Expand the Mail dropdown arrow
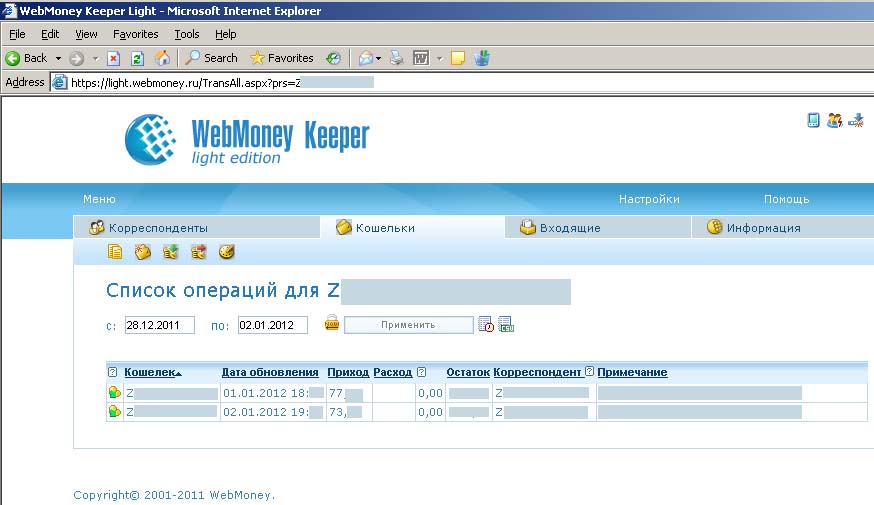874x505 pixels. click(378, 58)
